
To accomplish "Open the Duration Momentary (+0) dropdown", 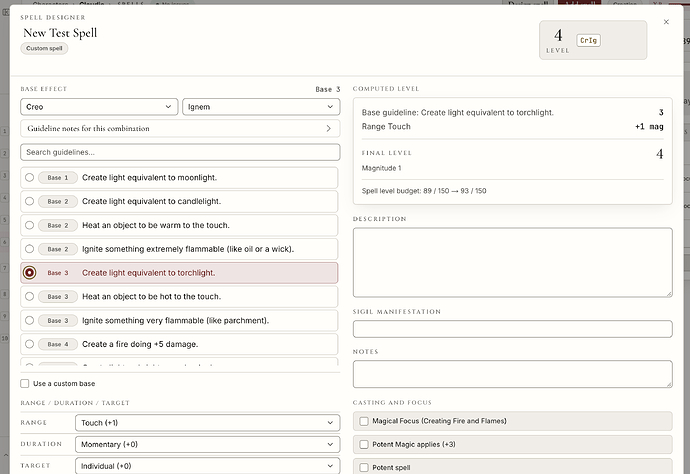I will (207, 445).
